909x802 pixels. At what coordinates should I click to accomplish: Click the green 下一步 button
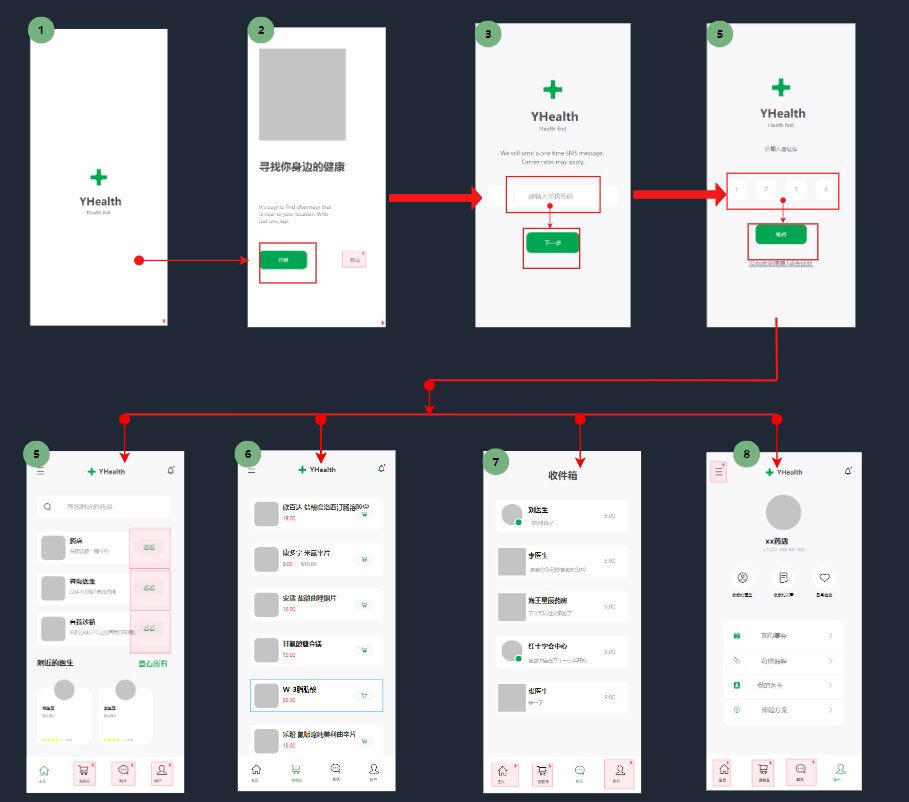coord(552,242)
